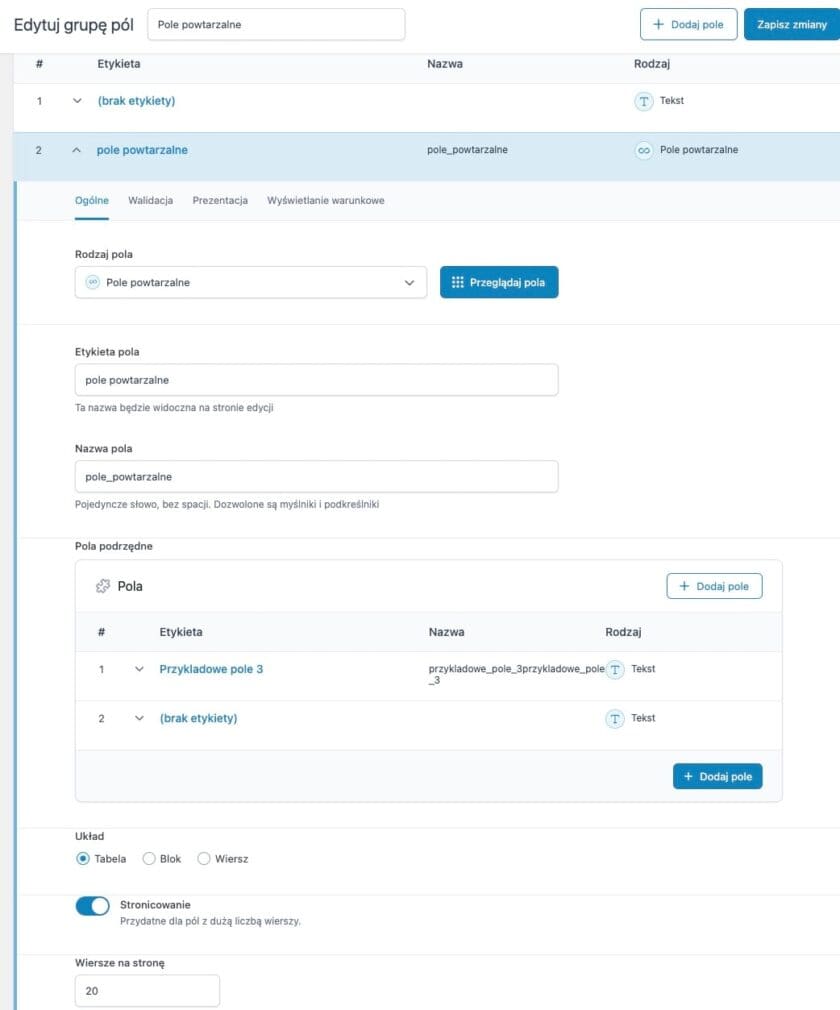Select the Blok layout radio button
Image resolution: width=840 pixels, height=1010 pixels.
(149, 858)
